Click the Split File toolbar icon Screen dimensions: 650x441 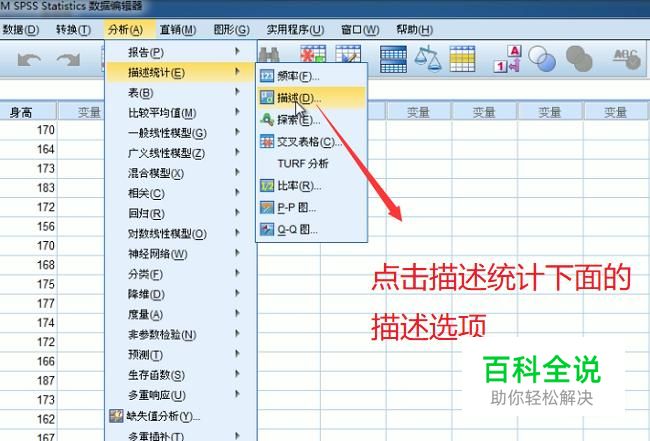[x=393, y=59]
